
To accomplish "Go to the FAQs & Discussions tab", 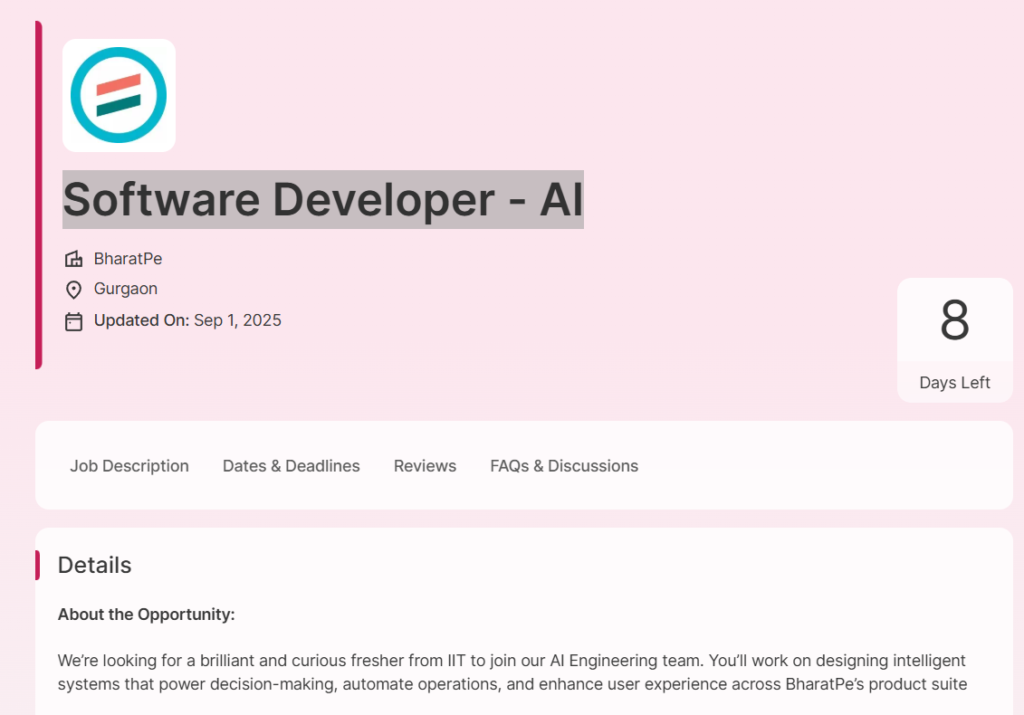I will (x=564, y=466).
